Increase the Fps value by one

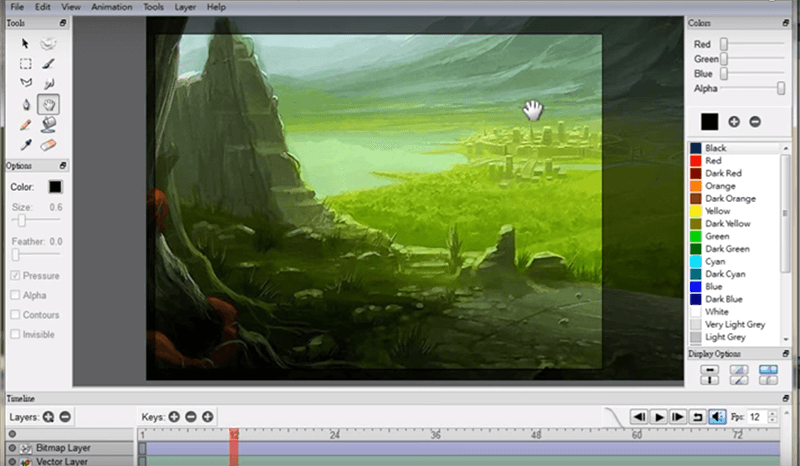pos(772,413)
